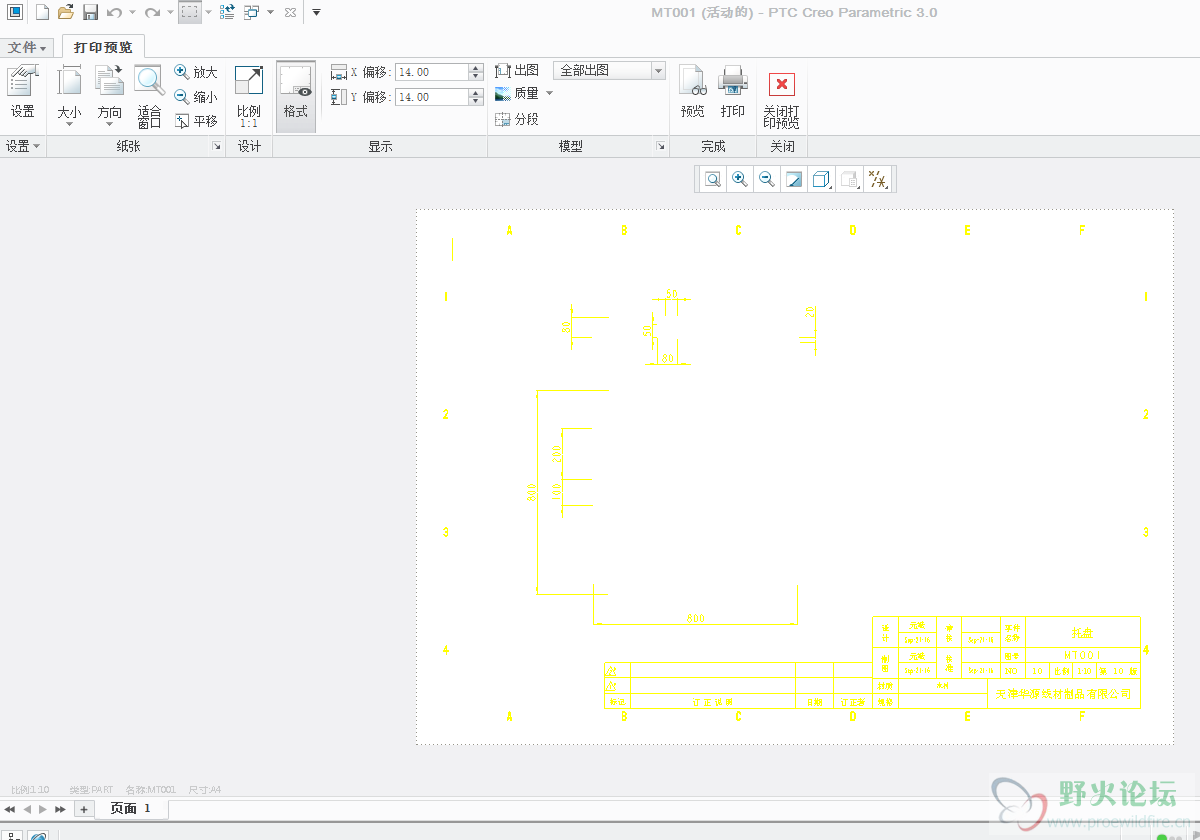Open the 文件 file menu
This screenshot has height=840, width=1200.
(x=27, y=47)
